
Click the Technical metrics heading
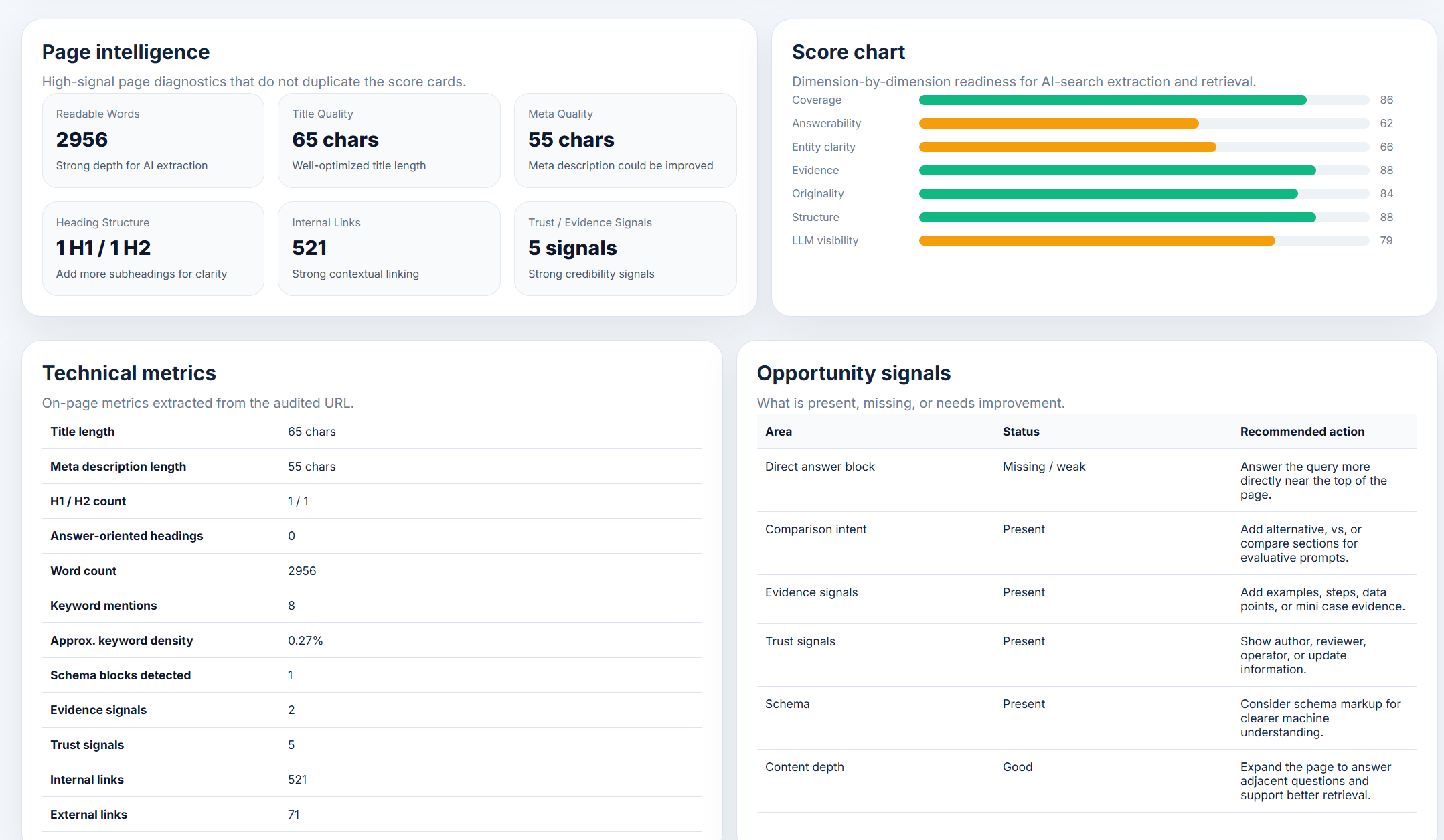[x=129, y=373]
